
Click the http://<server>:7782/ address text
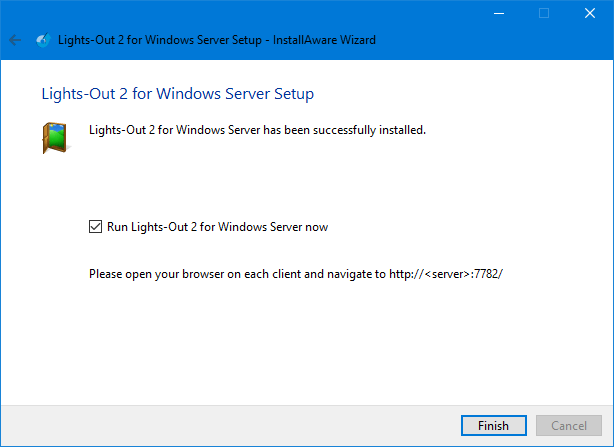click(446, 274)
